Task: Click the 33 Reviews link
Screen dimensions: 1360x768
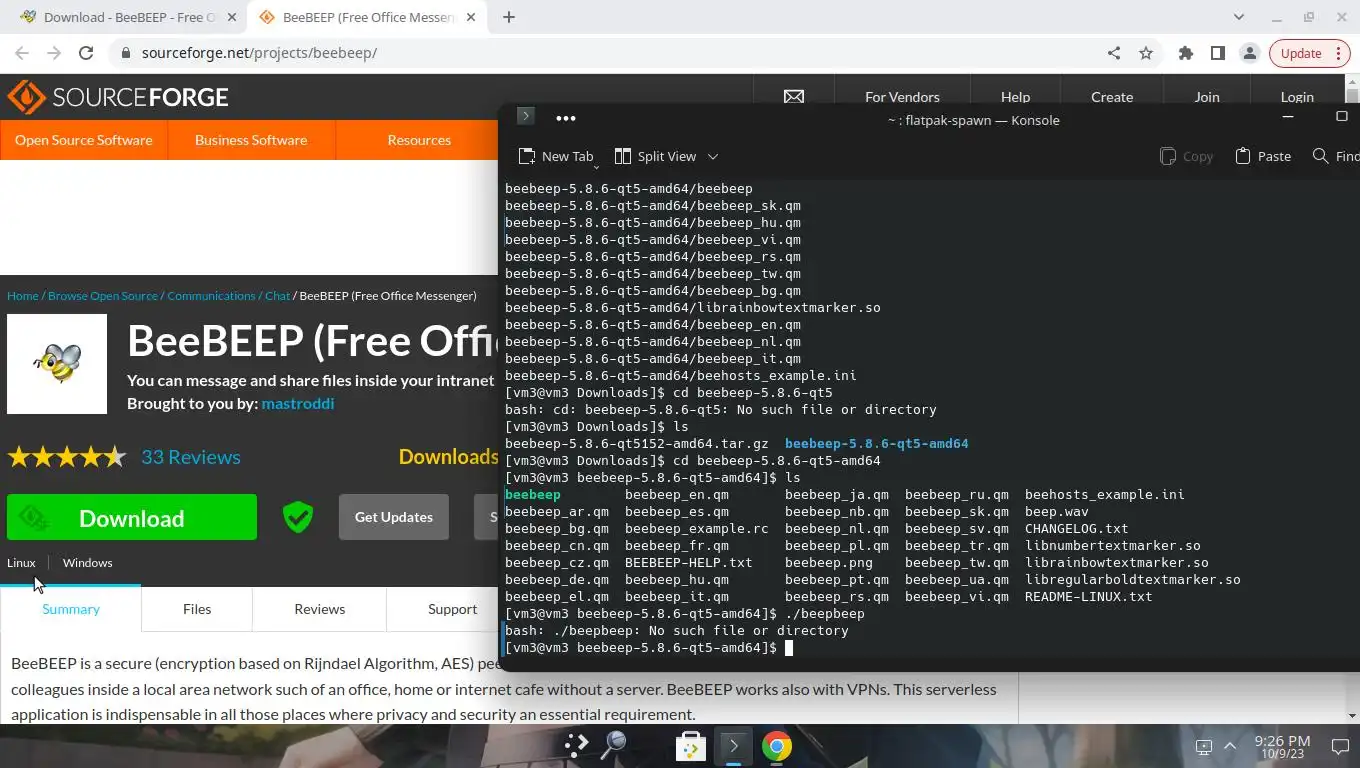Action: 191,457
